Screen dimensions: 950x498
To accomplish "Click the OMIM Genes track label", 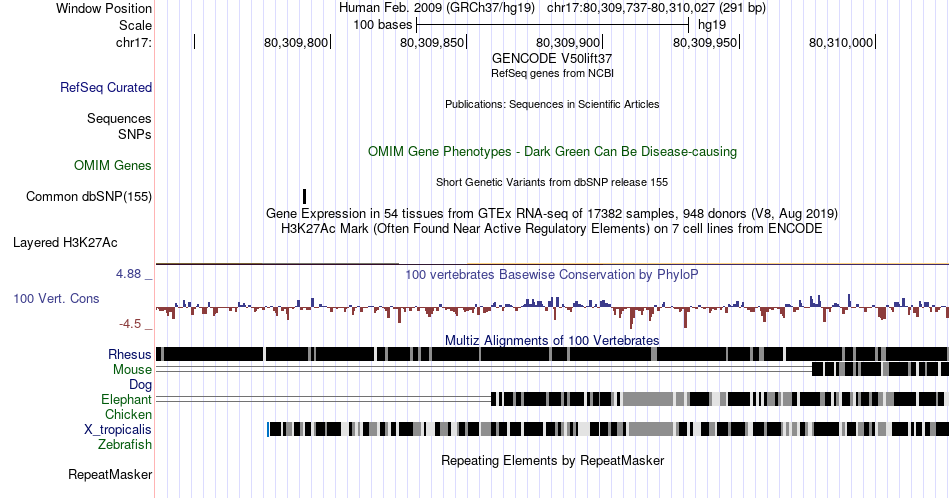I will tap(113, 165).
